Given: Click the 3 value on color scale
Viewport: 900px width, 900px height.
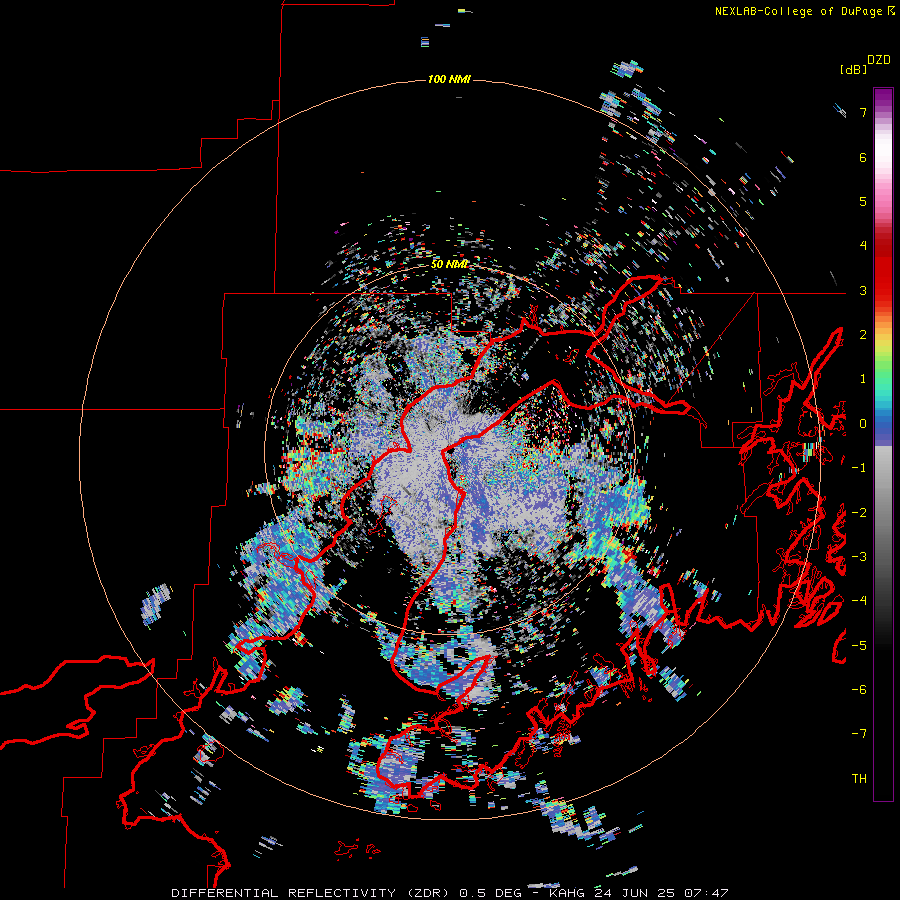Looking at the screenshot, I should click(863, 290).
